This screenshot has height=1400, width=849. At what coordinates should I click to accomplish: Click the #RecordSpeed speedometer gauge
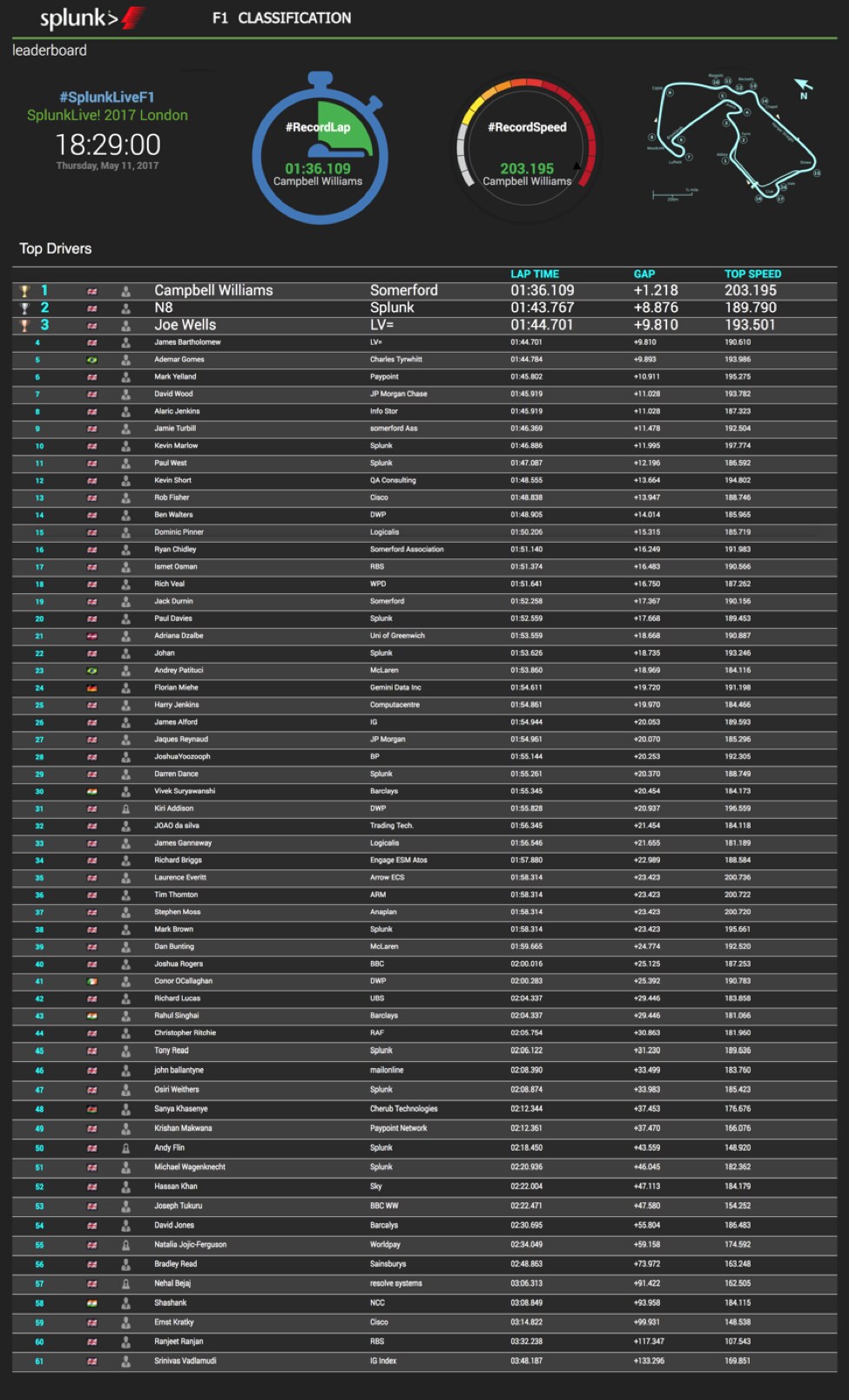(527, 148)
